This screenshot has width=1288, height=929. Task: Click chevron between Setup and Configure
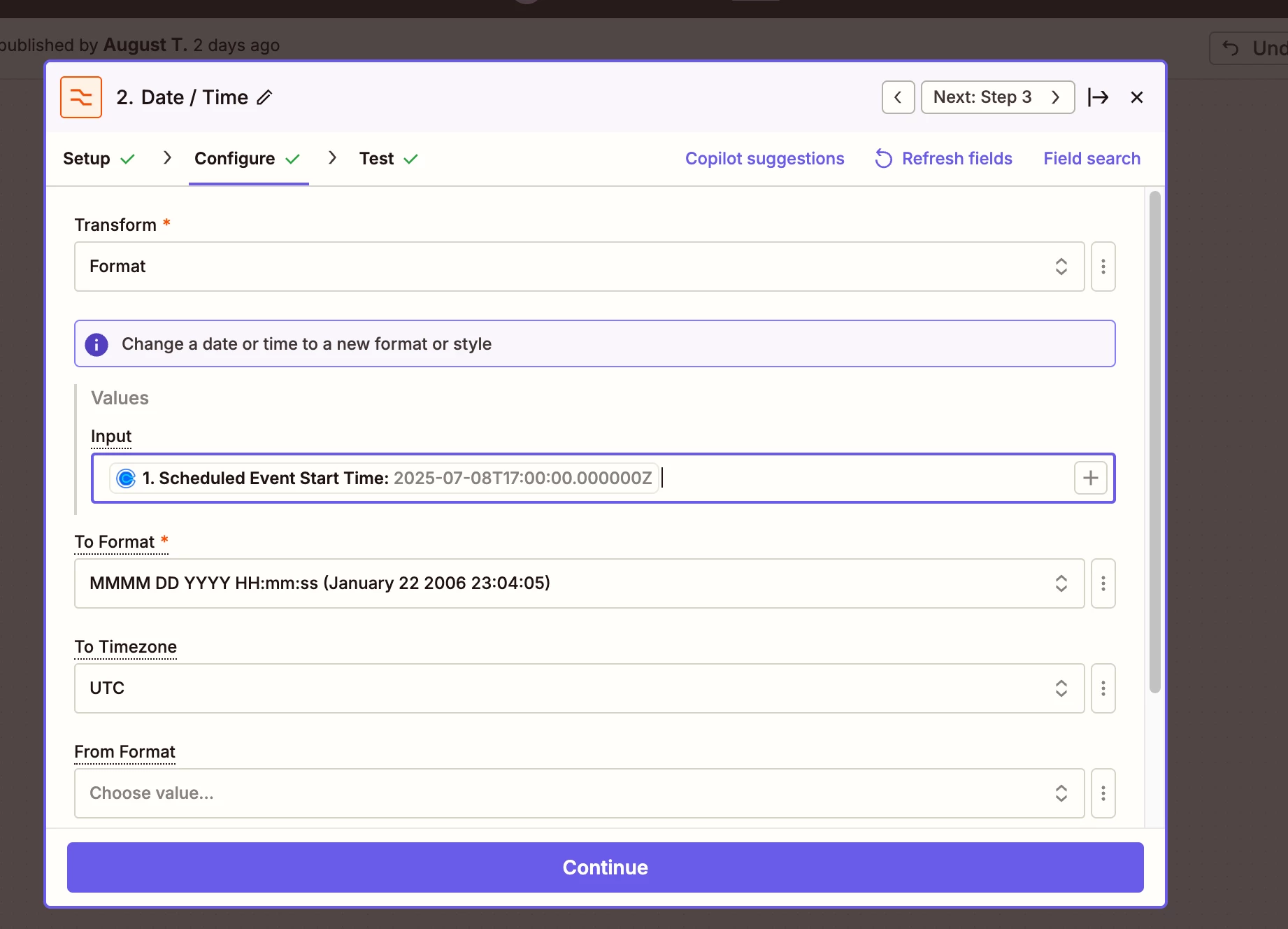(166, 158)
